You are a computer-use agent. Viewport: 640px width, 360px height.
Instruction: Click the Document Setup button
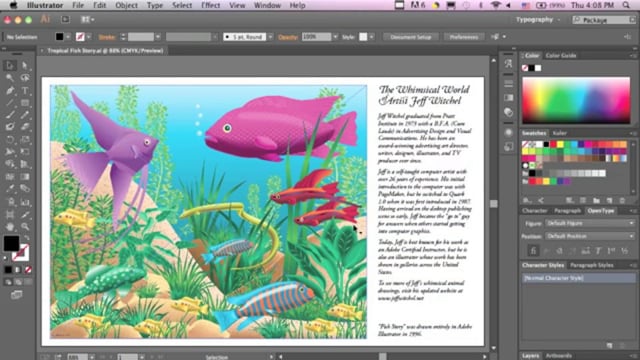pos(411,37)
